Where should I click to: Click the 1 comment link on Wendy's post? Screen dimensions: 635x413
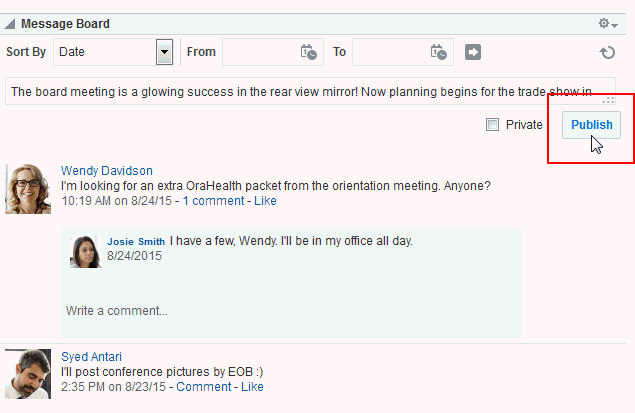pos(213,201)
